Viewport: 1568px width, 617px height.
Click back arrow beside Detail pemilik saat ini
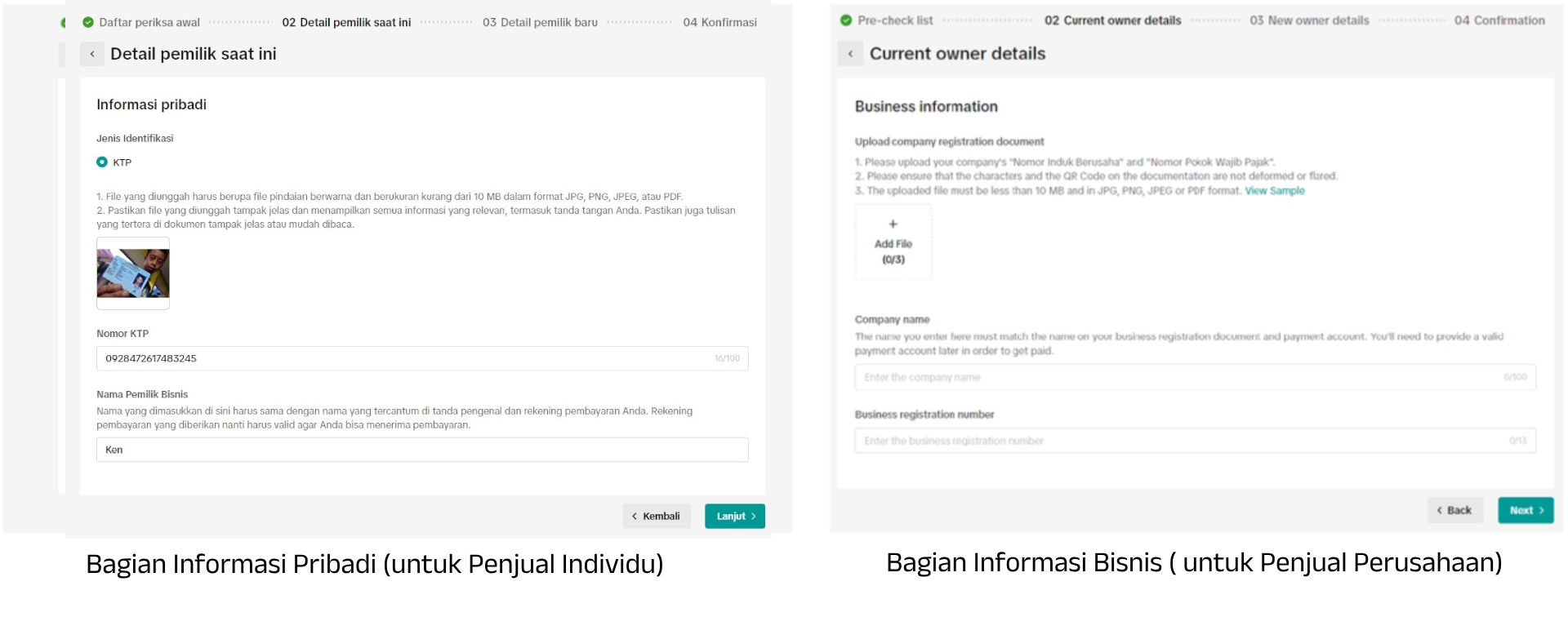[92, 55]
